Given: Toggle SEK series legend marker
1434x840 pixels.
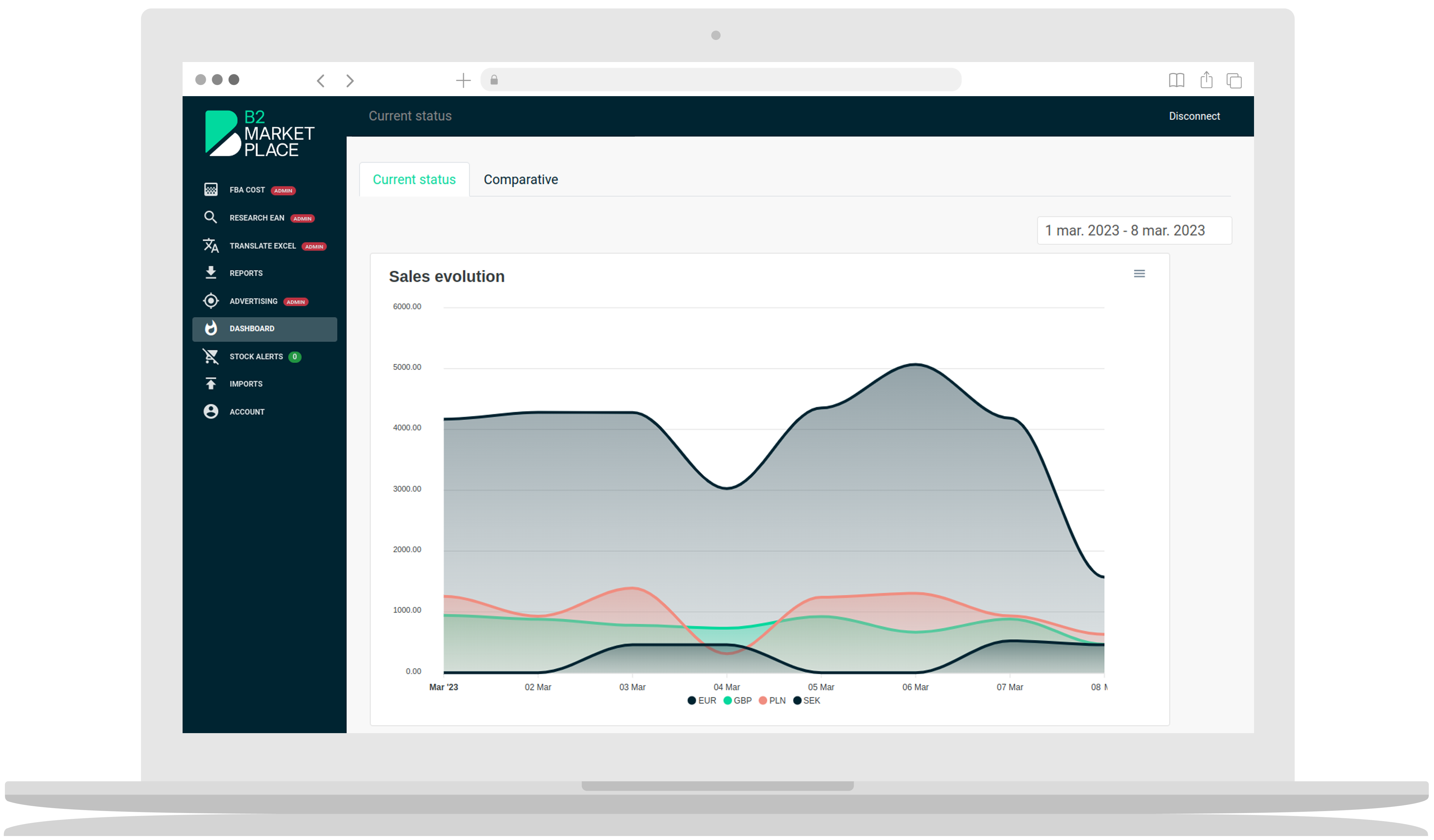Looking at the screenshot, I should (x=797, y=701).
